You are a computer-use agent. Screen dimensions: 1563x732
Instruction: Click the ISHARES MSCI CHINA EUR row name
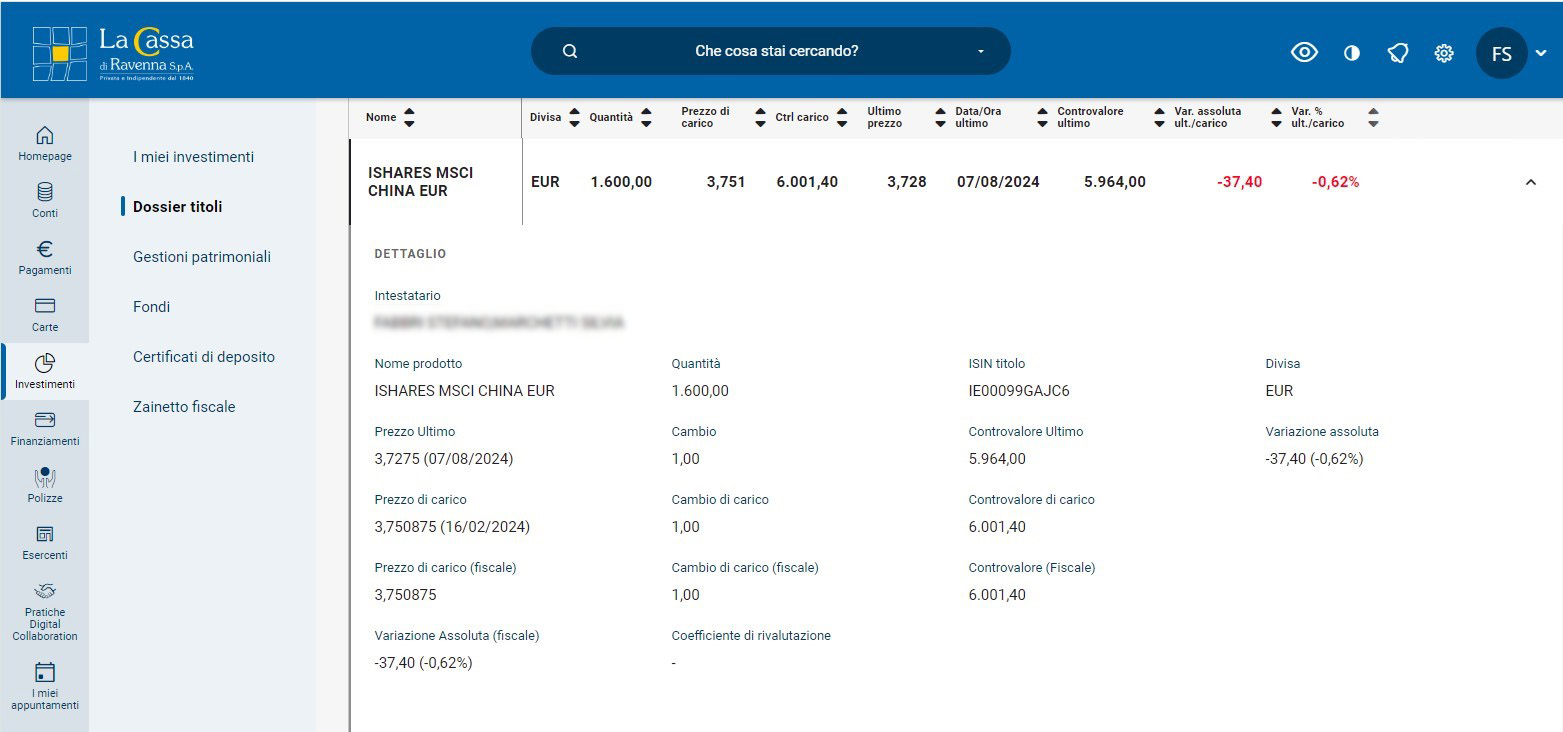coord(420,182)
